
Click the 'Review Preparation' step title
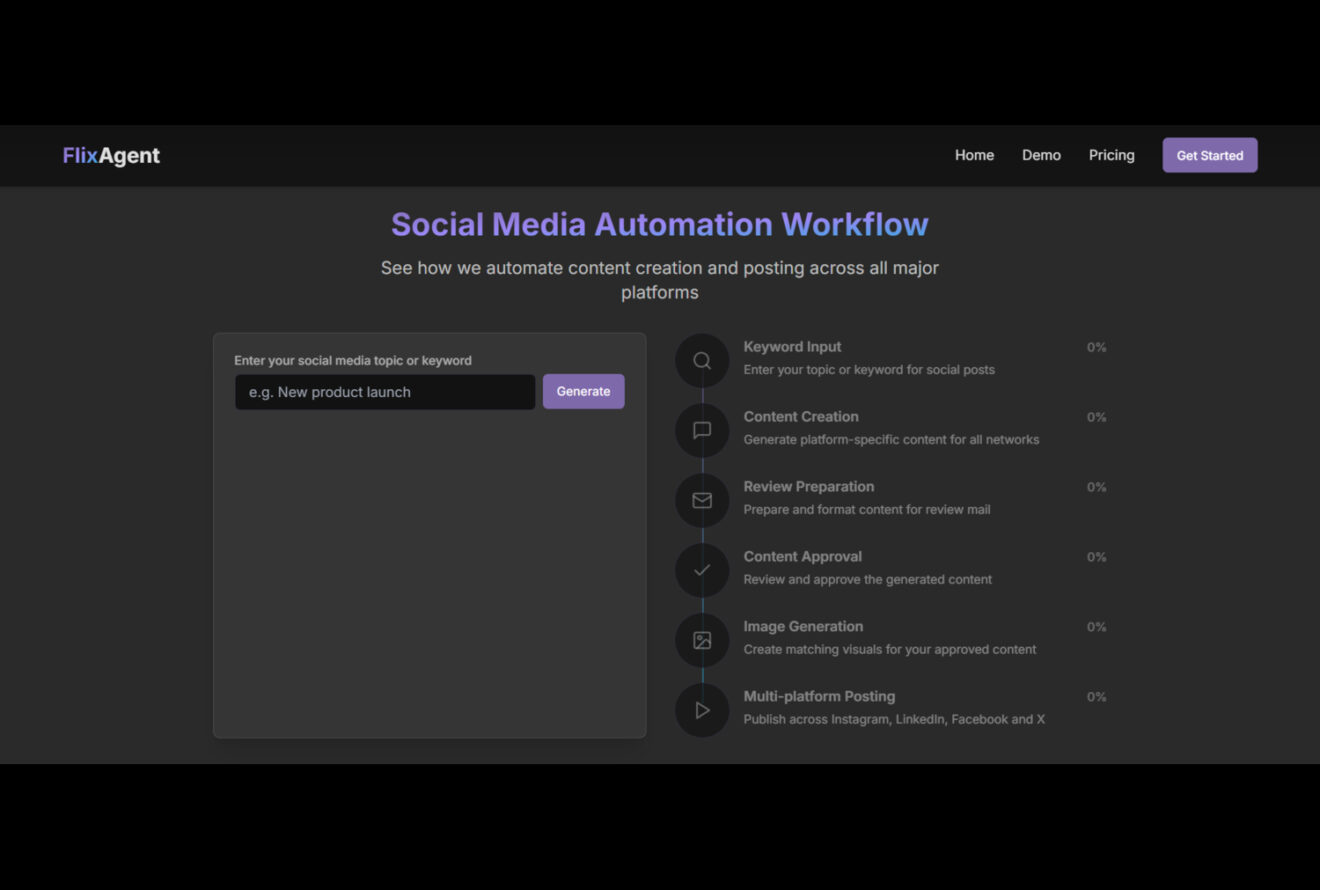coord(809,487)
